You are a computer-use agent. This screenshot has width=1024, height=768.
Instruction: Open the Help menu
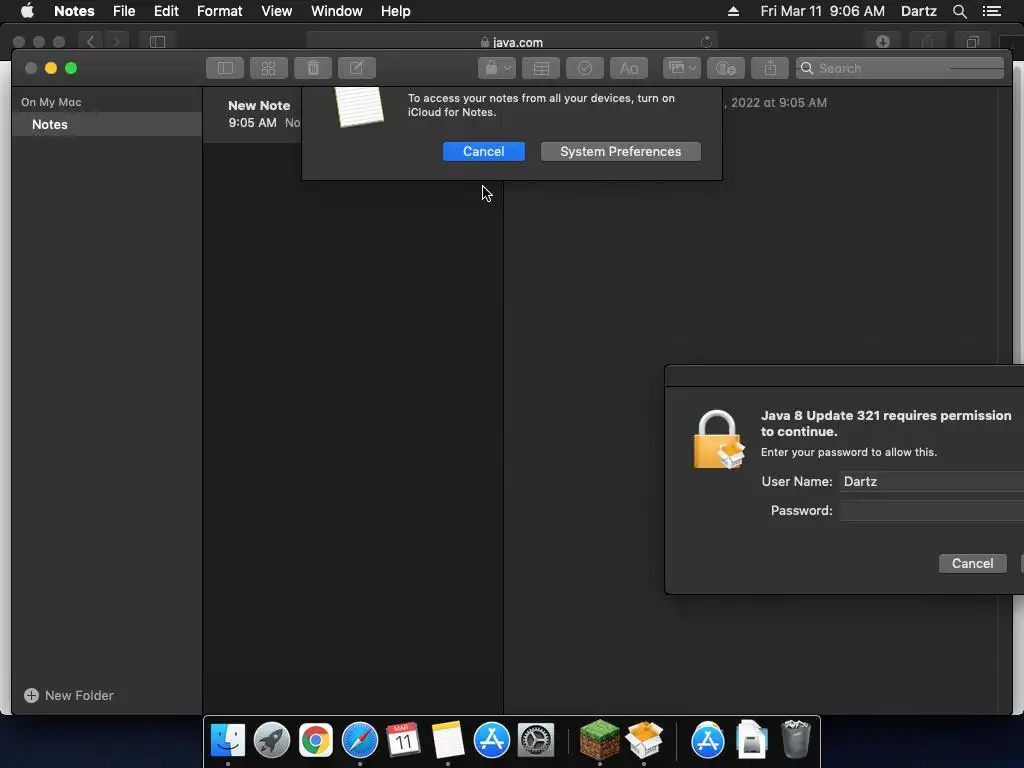[x=396, y=11]
